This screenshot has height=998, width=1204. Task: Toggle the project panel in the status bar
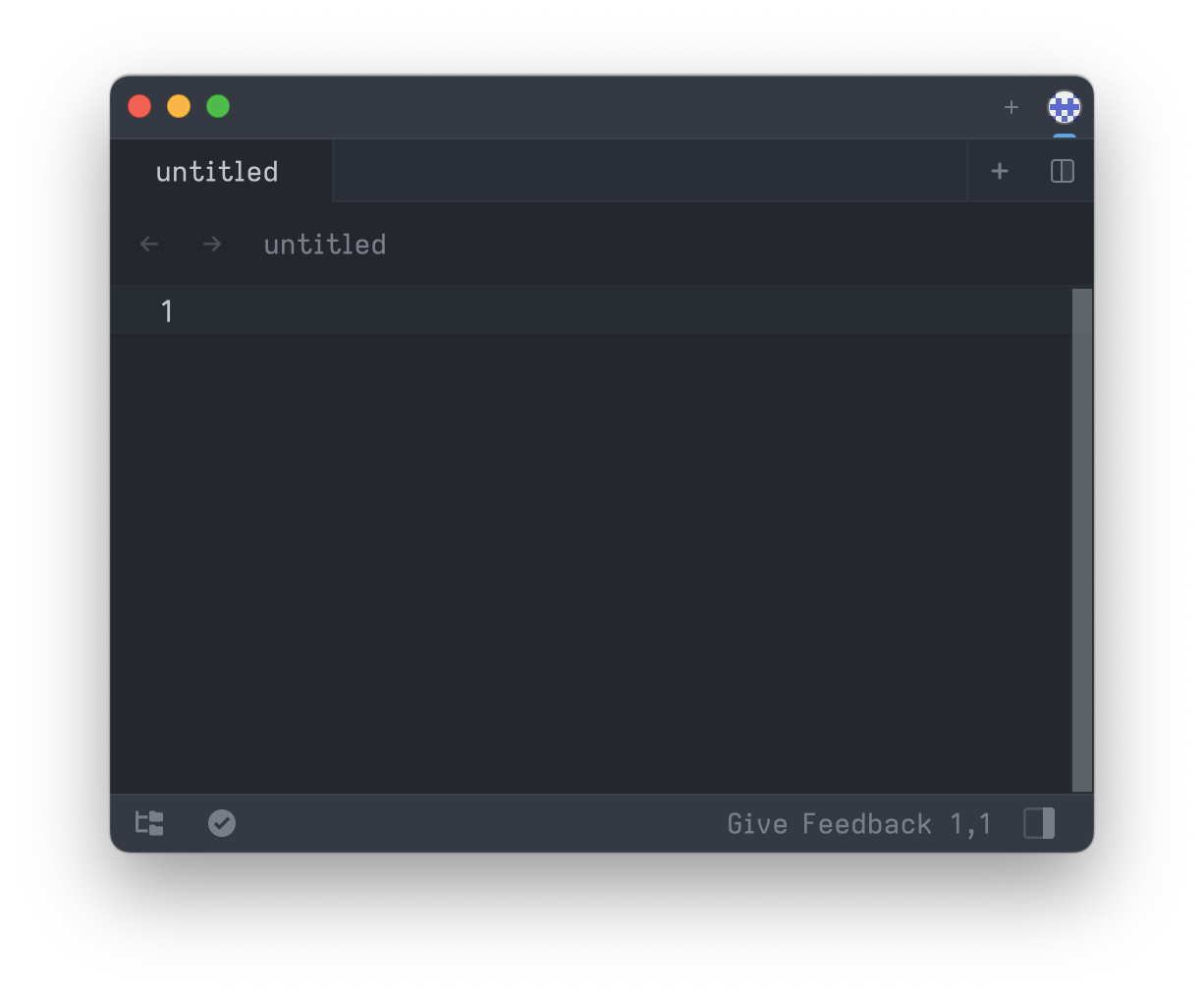pos(149,823)
